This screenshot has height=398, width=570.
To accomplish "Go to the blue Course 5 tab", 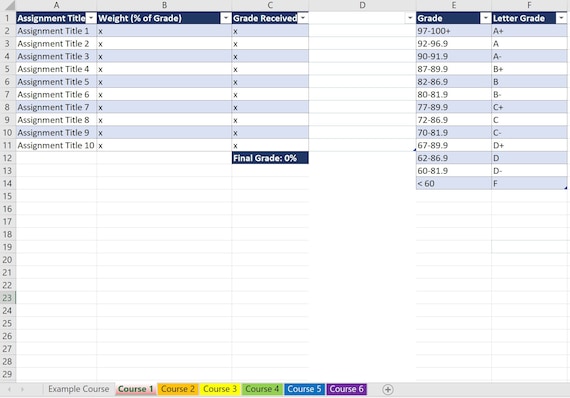I will coord(304,389).
